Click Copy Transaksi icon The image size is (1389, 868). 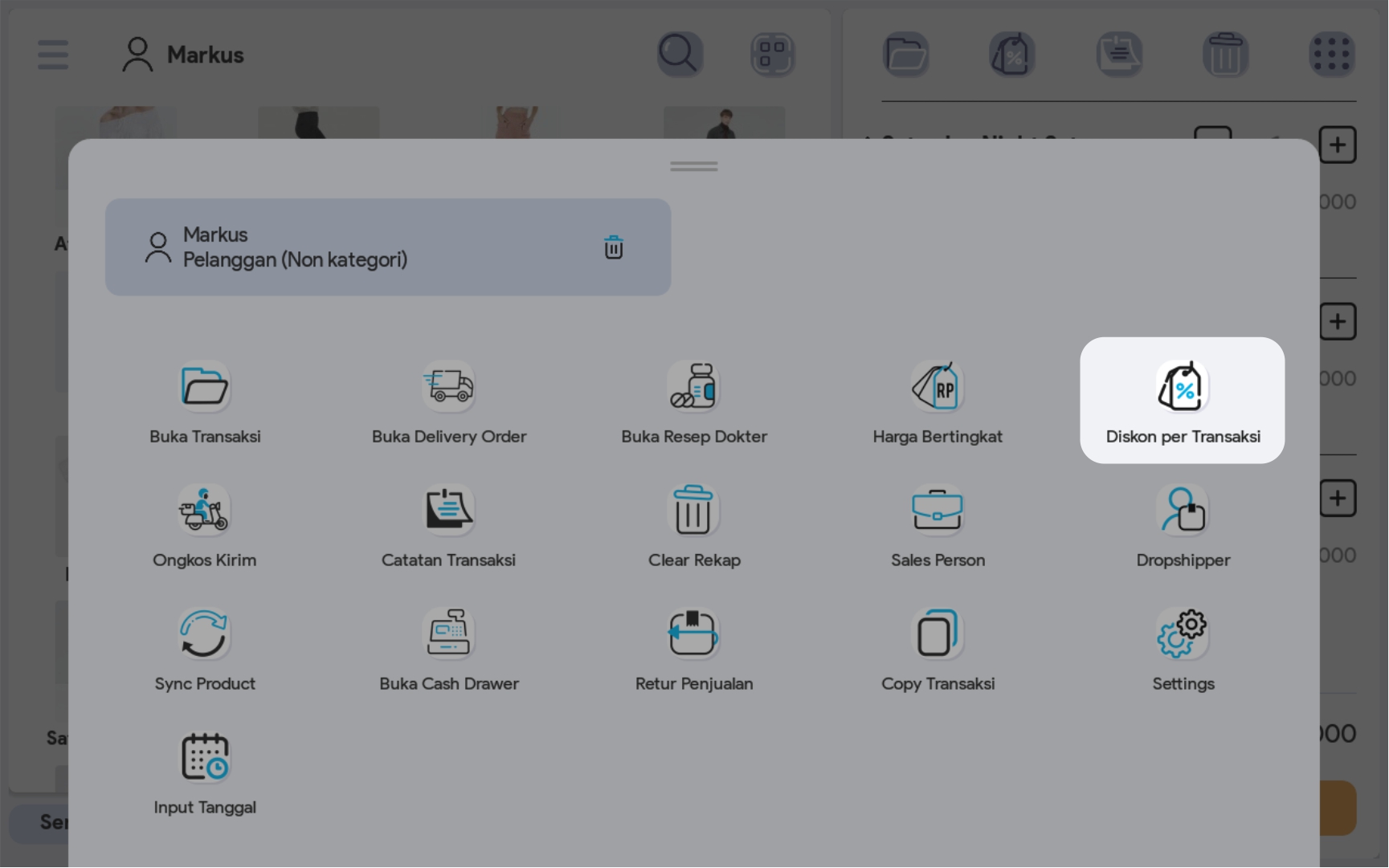coord(938,634)
